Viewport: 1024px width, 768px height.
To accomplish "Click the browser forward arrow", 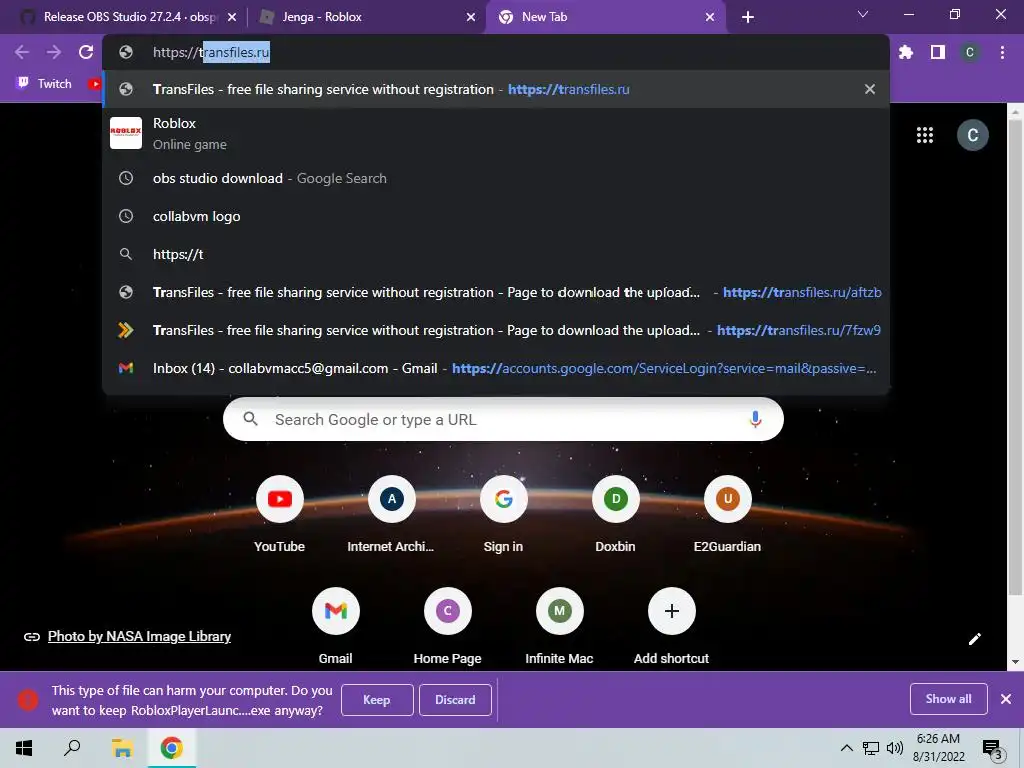I will (x=54, y=52).
